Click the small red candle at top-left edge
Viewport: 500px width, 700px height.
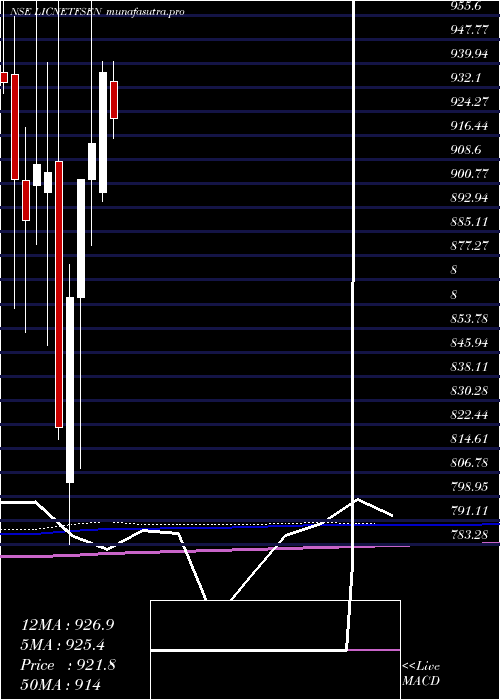(x=4, y=77)
